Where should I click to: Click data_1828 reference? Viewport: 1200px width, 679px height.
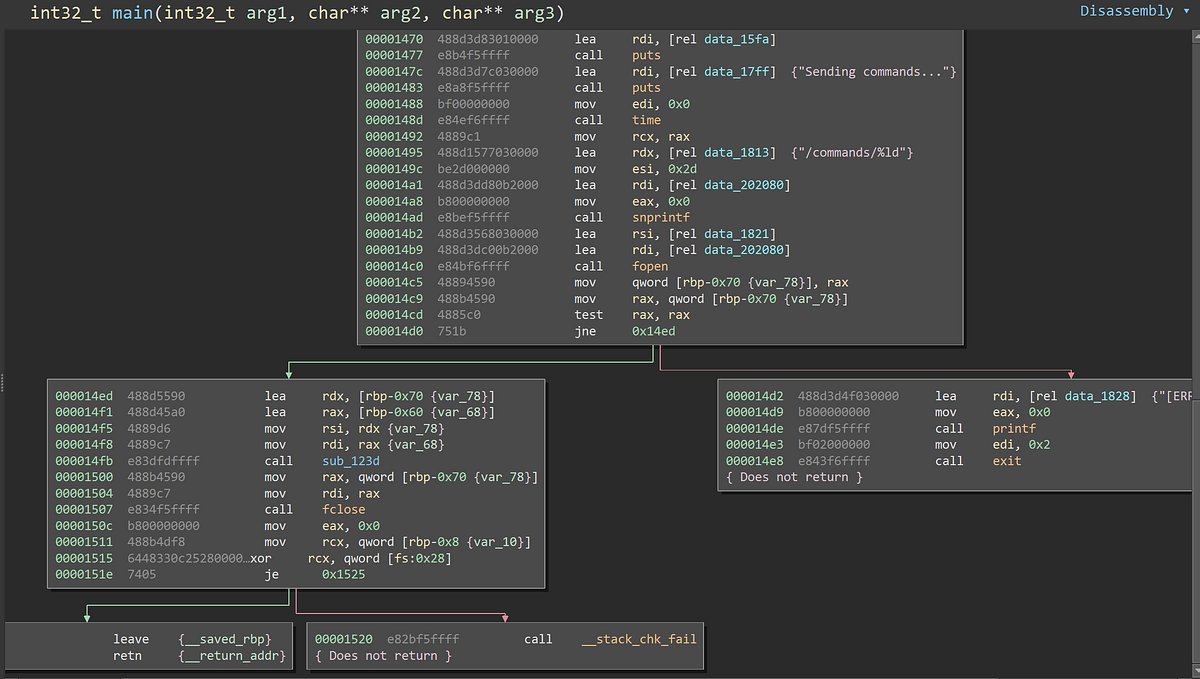[x=1096, y=396]
